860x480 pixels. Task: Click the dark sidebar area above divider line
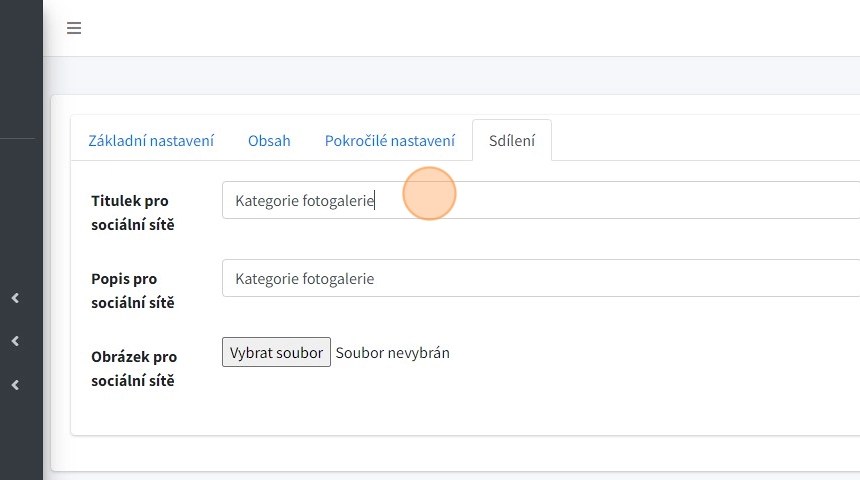point(20,70)
